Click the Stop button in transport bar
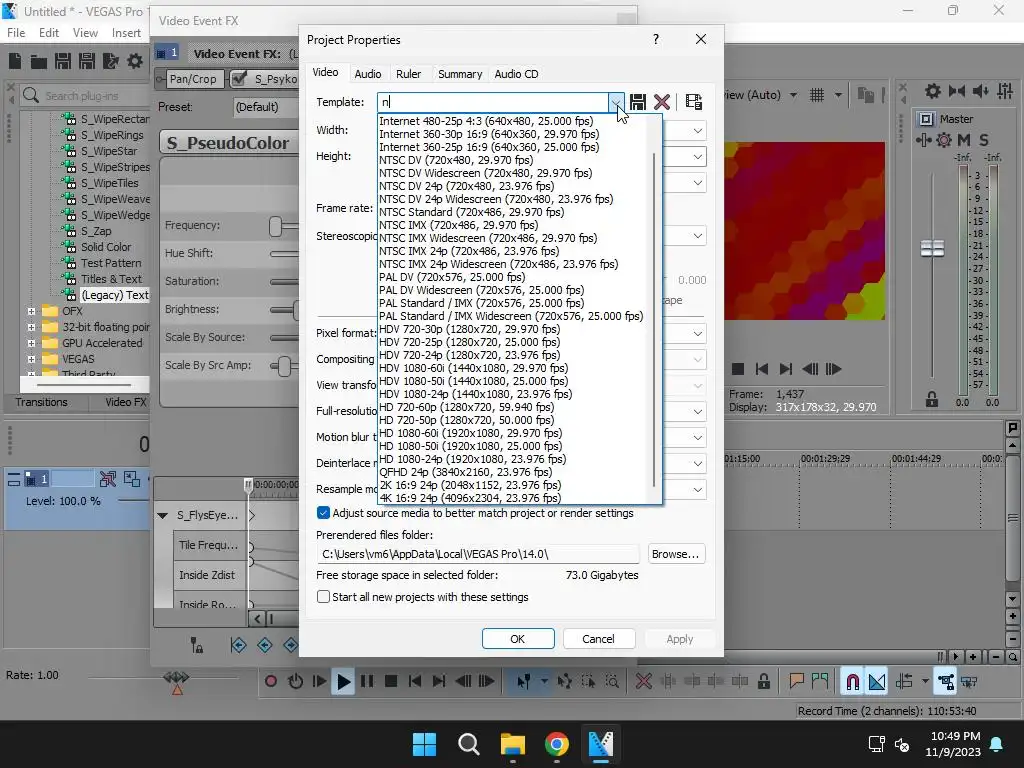This screenshot has width=1024, height=768. [x=391, y=682]
